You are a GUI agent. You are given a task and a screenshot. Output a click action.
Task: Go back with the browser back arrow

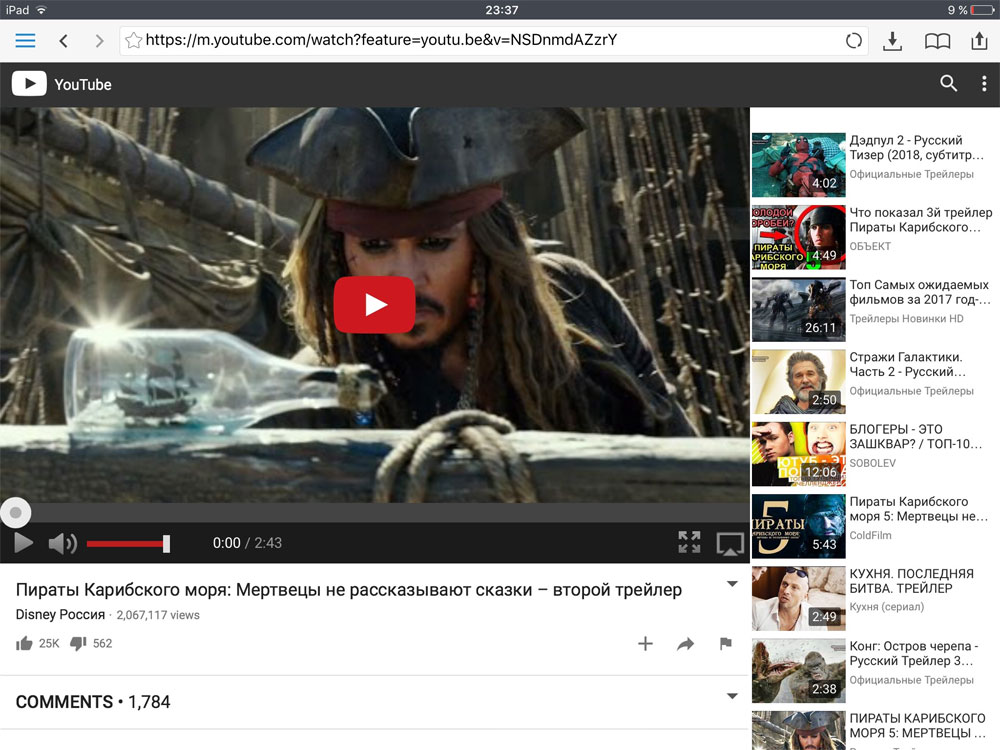coord(63,41)
